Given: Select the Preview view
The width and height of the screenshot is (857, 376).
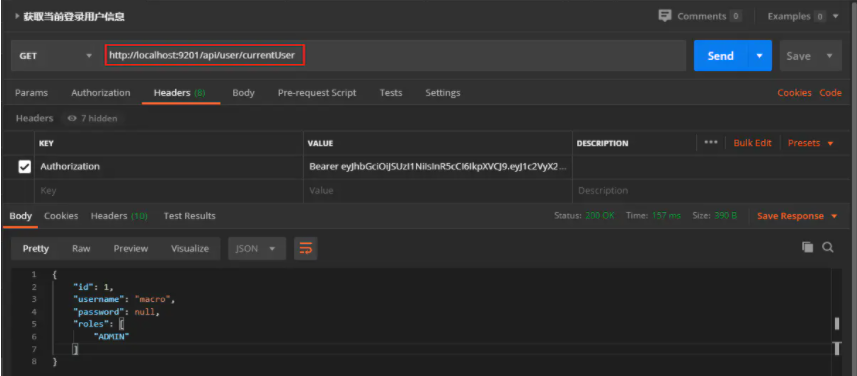Looking at the screenshot, I should click(x=131, y=249).
